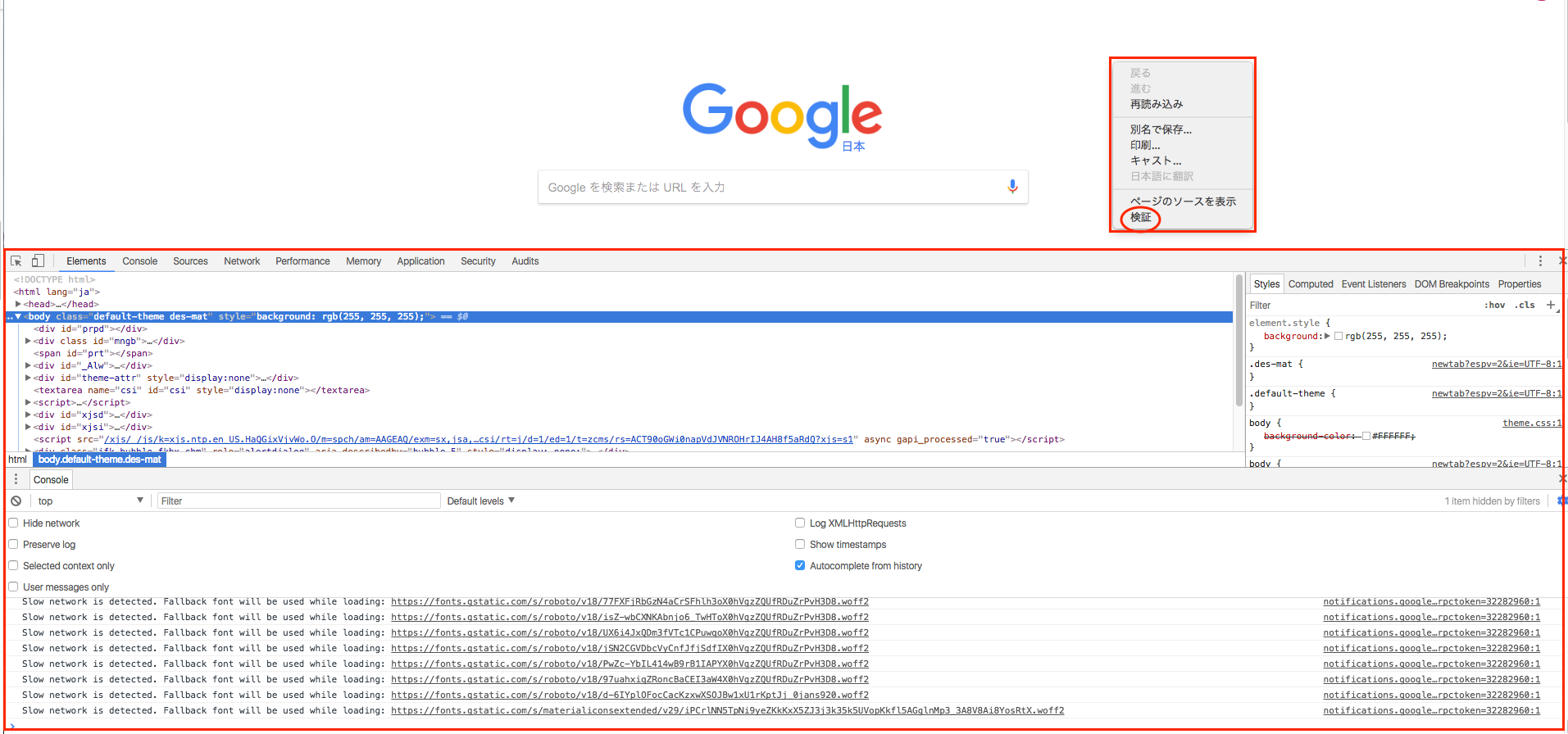The image size is (1568, 734).
Task: Open the DOM Breakpoints sidebar tab
Action: (x=1452, y=284)
